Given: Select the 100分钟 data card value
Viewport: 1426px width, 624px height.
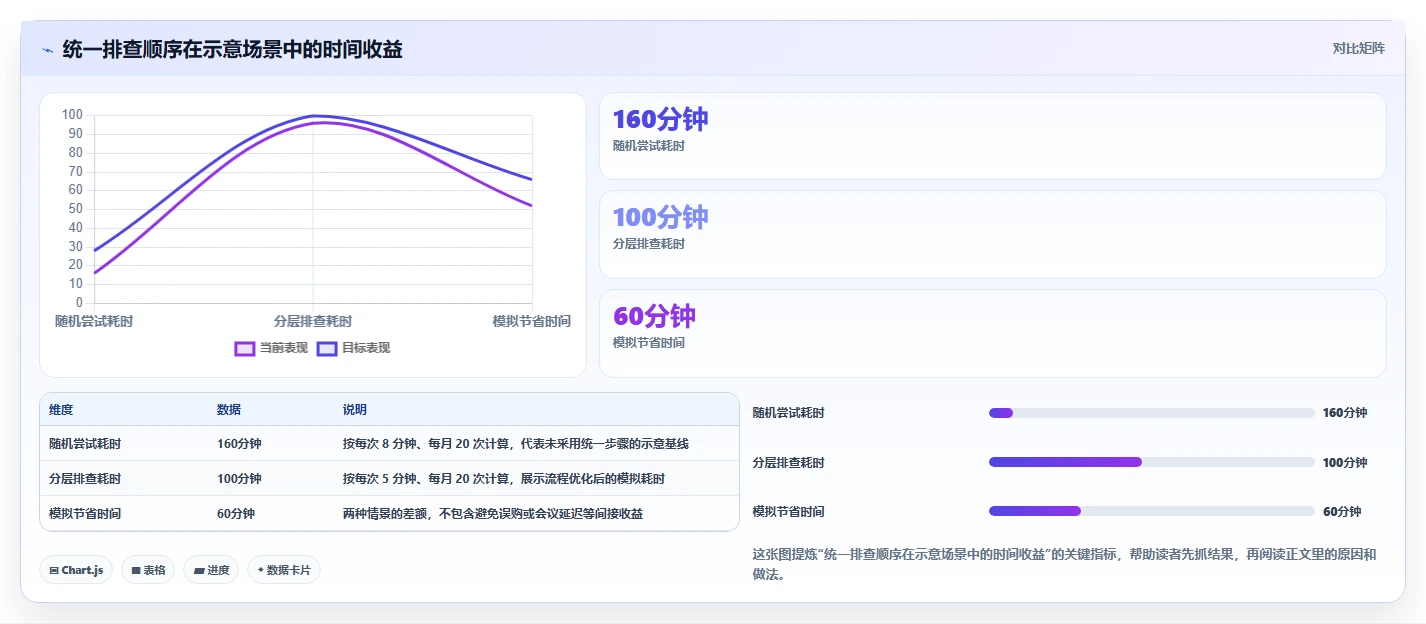Looking at the screenshot, I should click(x=660, y=217).
